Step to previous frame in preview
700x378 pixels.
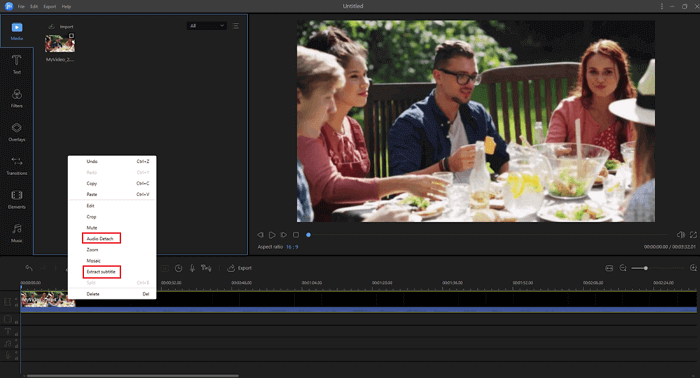[260, 235]
